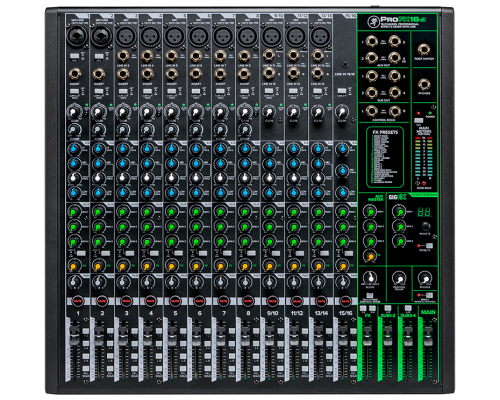This screenshot has width=500, height=400.
Task: Click the channel 5 pan knob
Action: pos(172,282)
